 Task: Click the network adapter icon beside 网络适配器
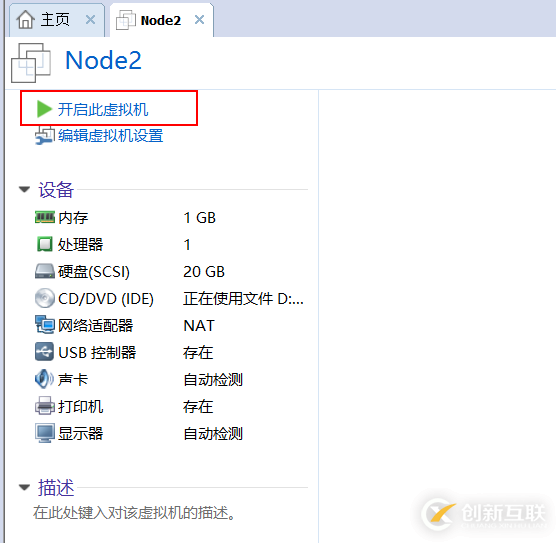[x=45, y=325]
